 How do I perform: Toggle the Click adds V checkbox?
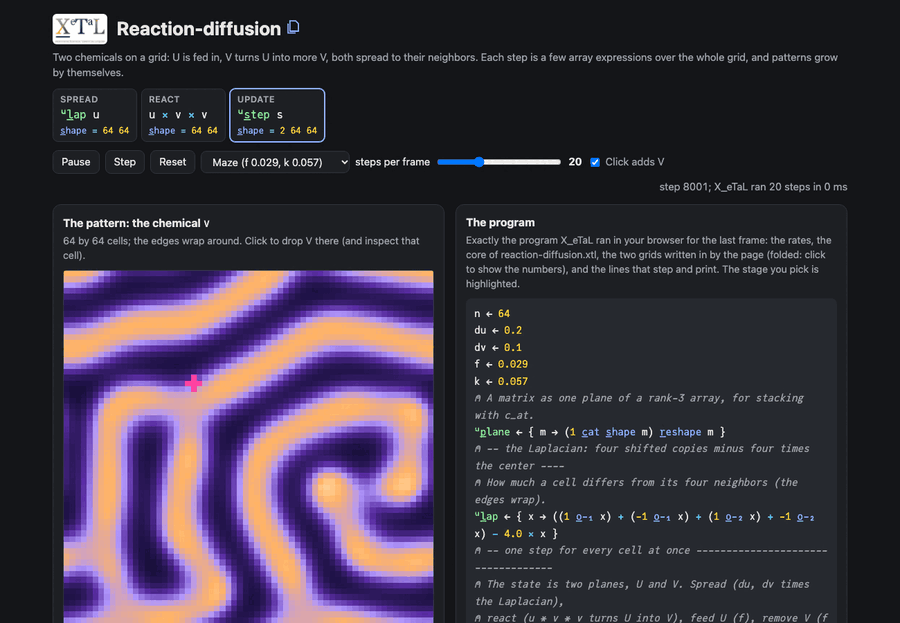click(x=595, y=162)
